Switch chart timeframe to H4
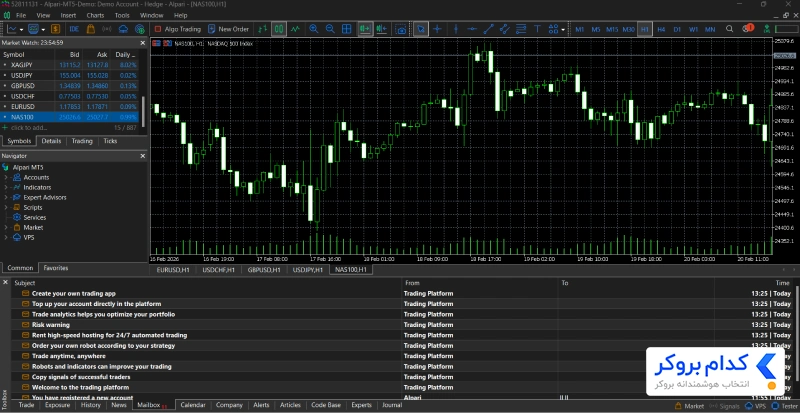The width and height of the screenshot is (800, 413). pos(661,30)
